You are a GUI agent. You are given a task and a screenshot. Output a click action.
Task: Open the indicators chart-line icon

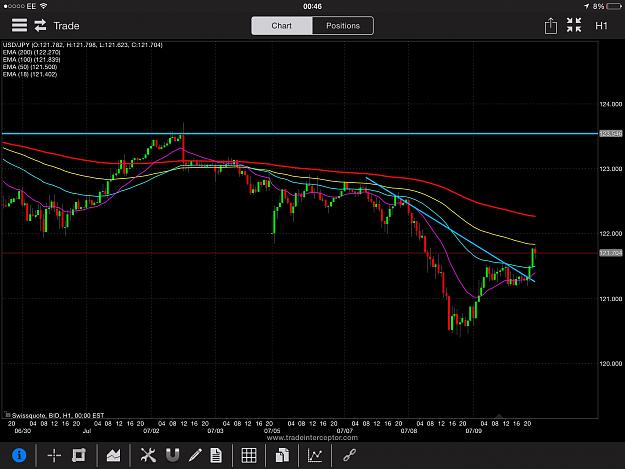coord(315,455)
